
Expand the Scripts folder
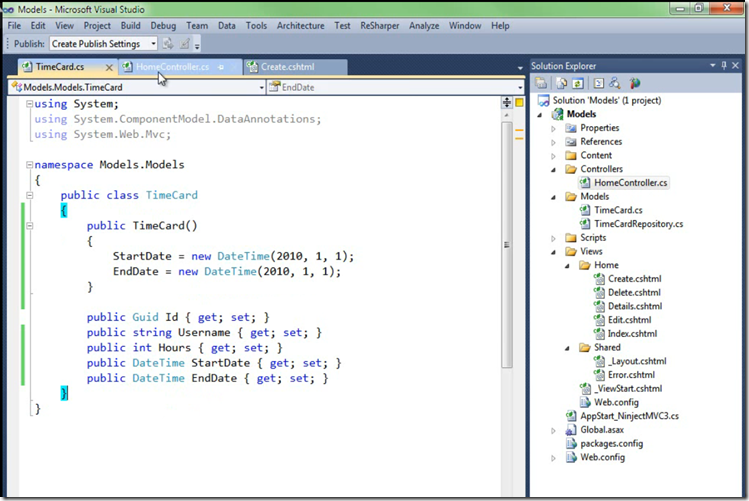[554, 238]
